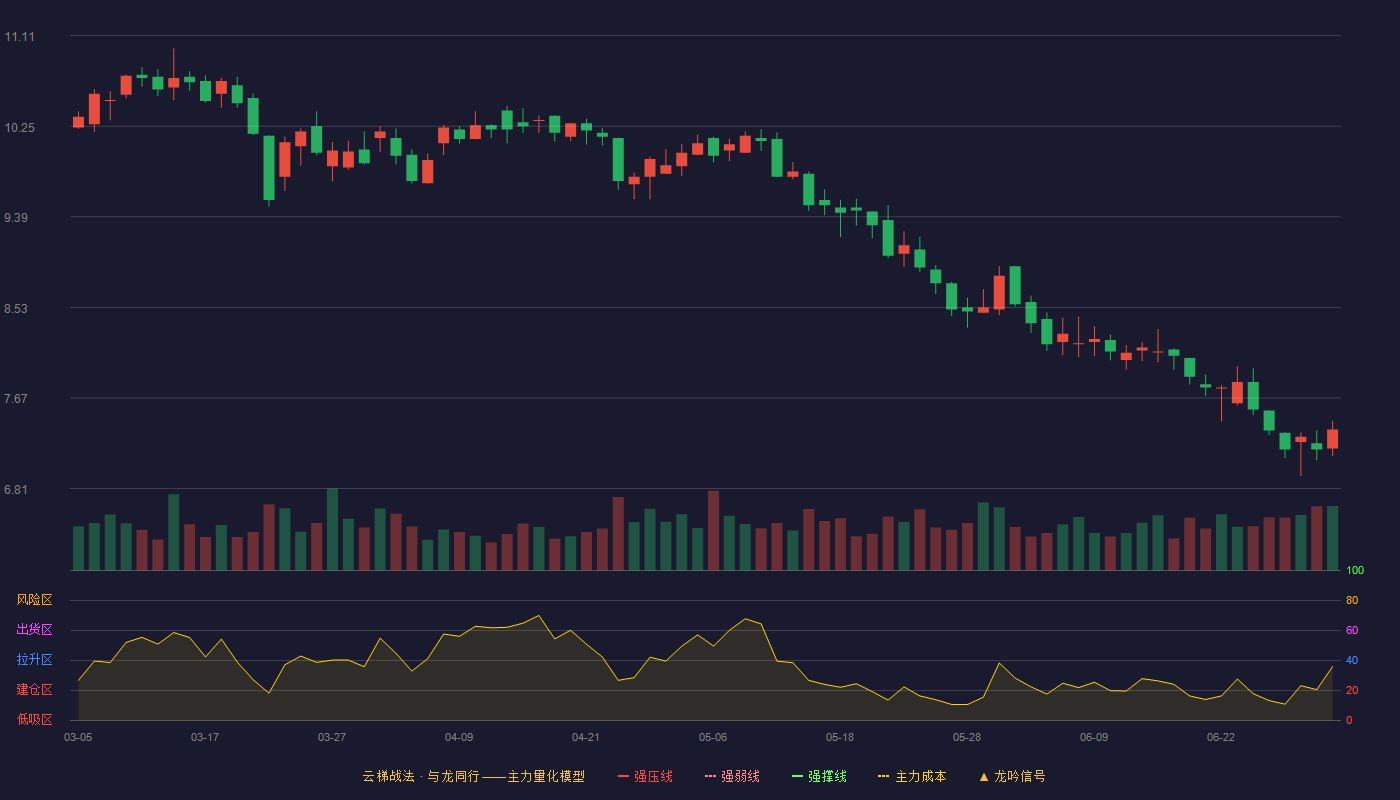Select the 建仓区 zone label
1400x800 pixels.
[x=35, y=690]
